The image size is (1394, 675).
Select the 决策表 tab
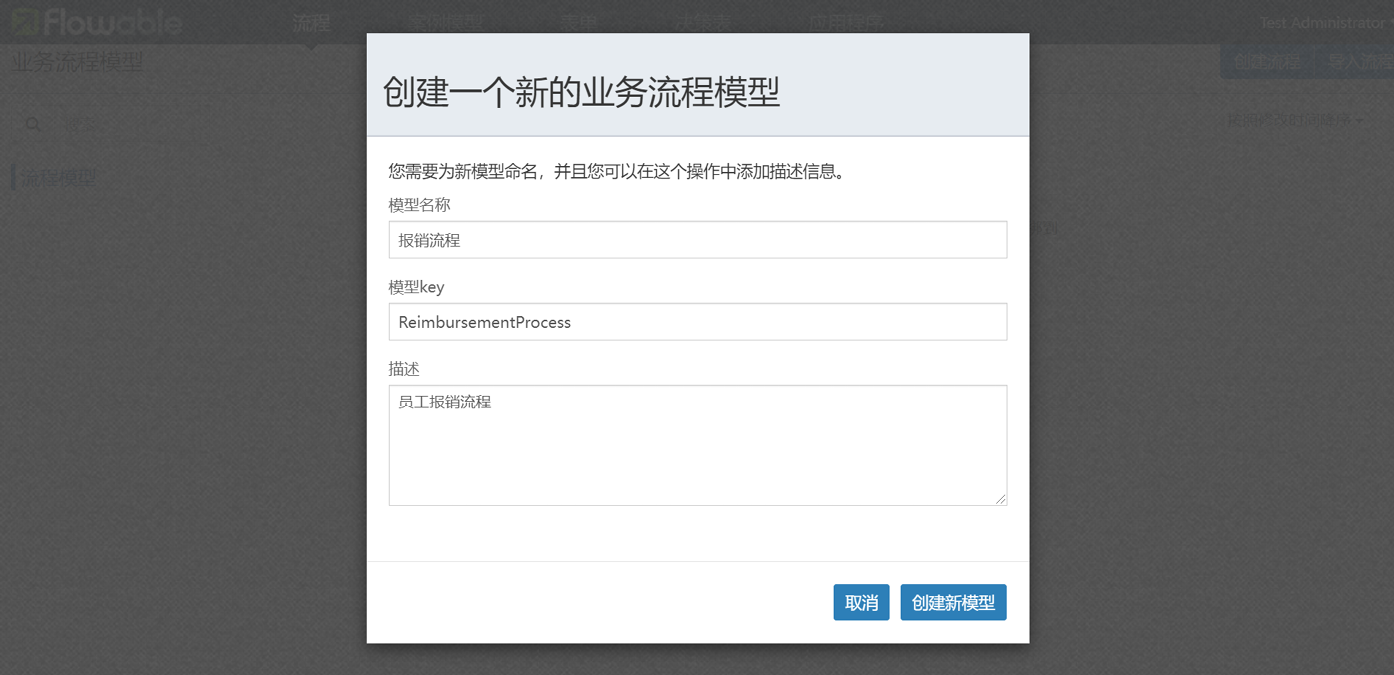pos(702,23)
